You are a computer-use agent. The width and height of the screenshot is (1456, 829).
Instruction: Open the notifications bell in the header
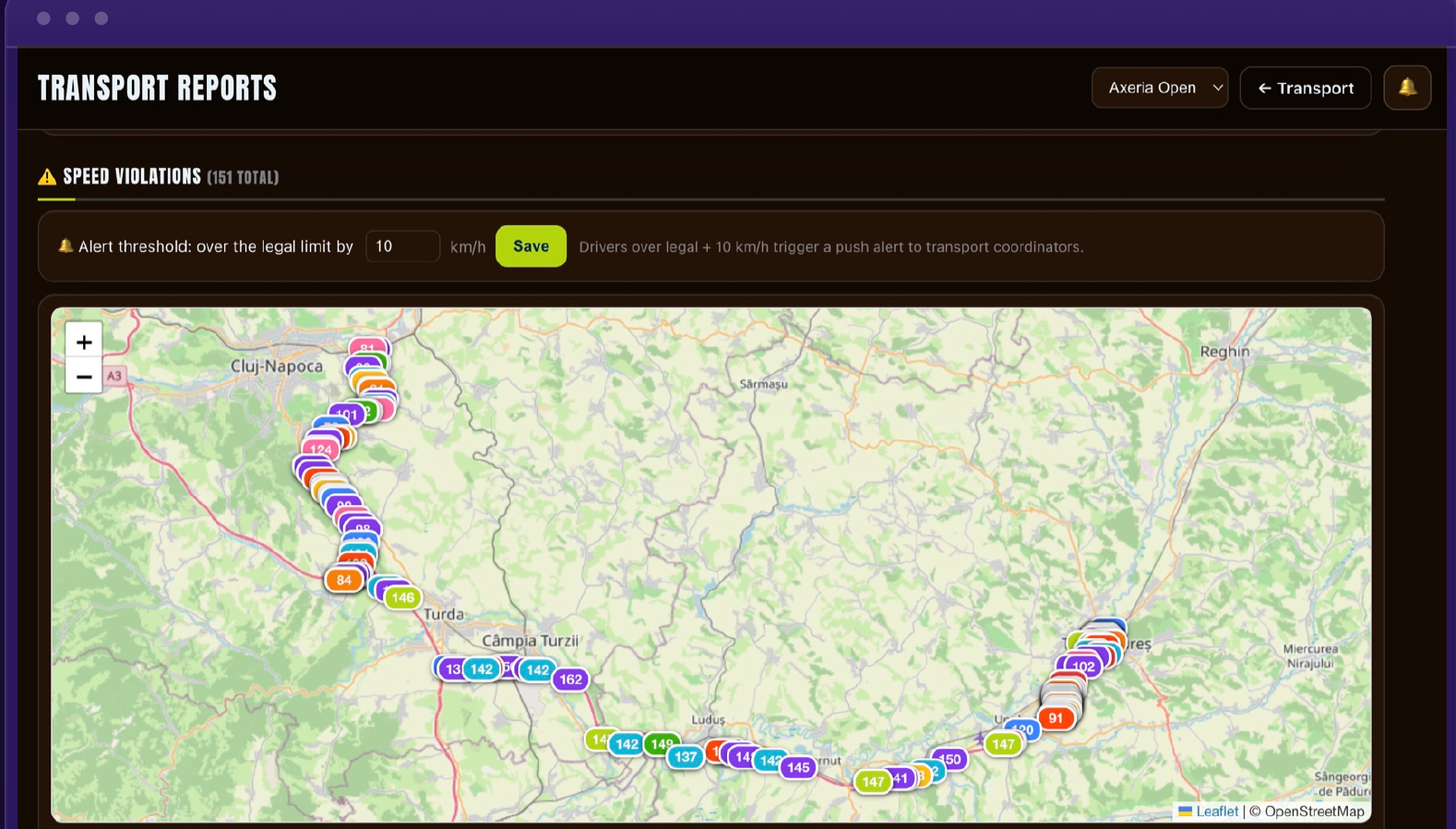tap(1407, 88)
